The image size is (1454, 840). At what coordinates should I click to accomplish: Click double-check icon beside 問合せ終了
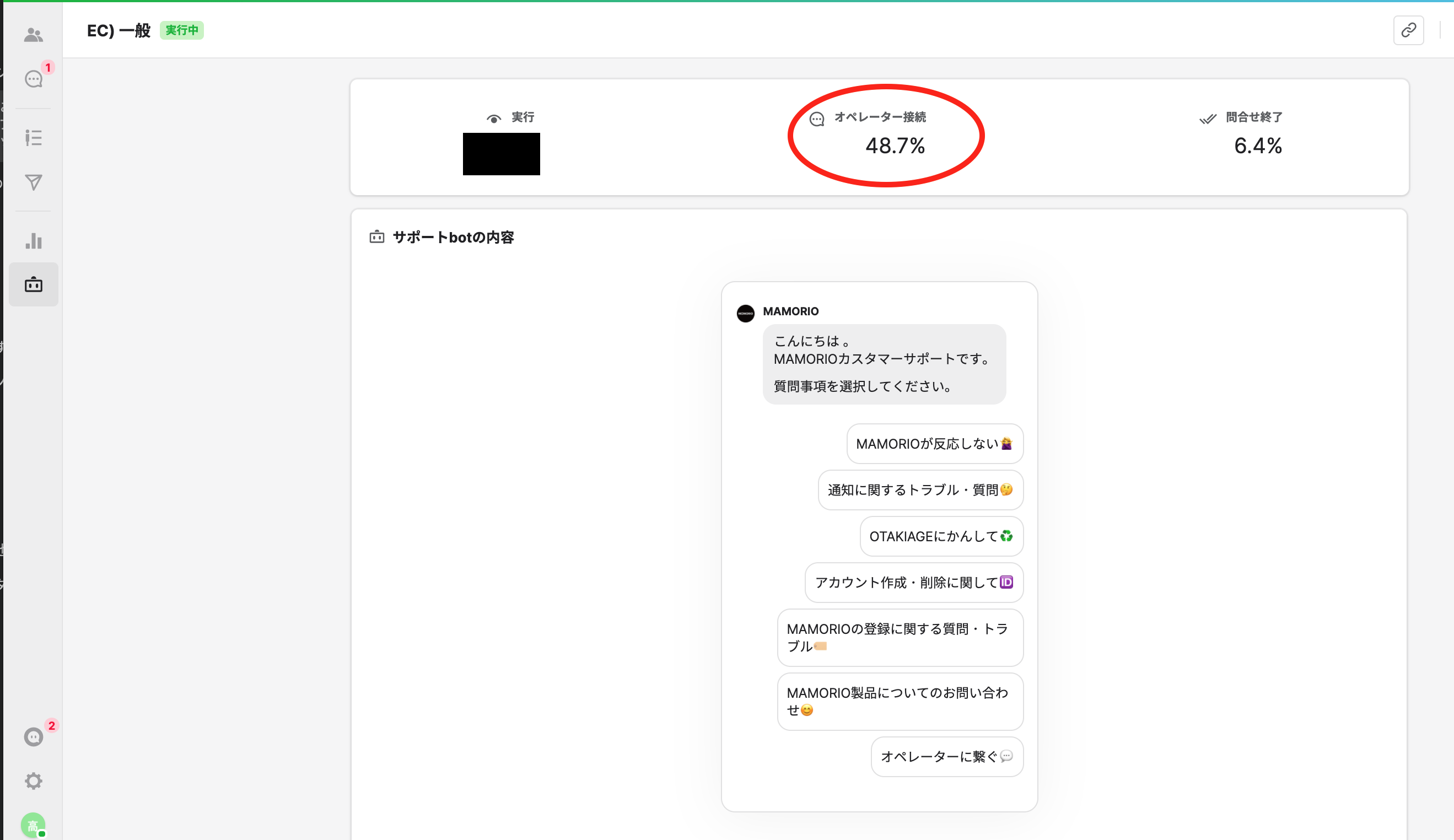click(1208, 119)
